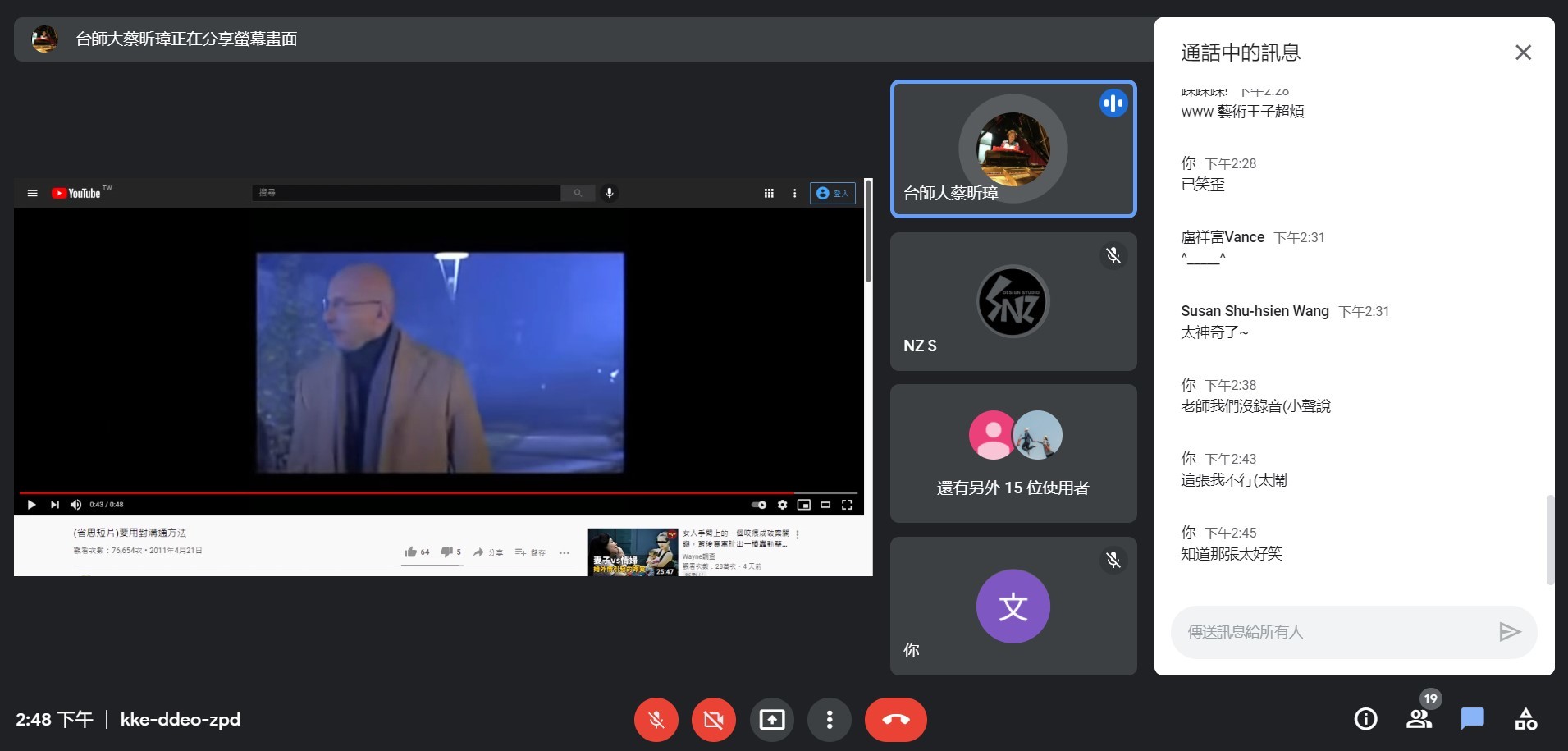The image size is (1568, 751).
Task: Open more options three-dot menu
Action: tap(830, 720)
